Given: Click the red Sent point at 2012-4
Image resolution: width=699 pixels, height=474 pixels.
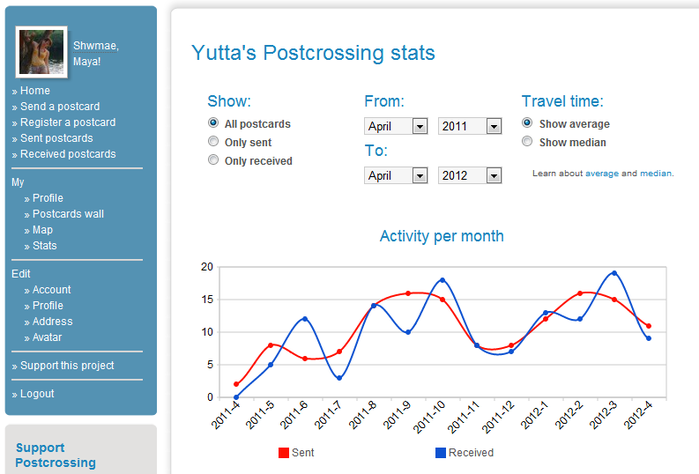Looking at the screenshot, I should point(649,326).
